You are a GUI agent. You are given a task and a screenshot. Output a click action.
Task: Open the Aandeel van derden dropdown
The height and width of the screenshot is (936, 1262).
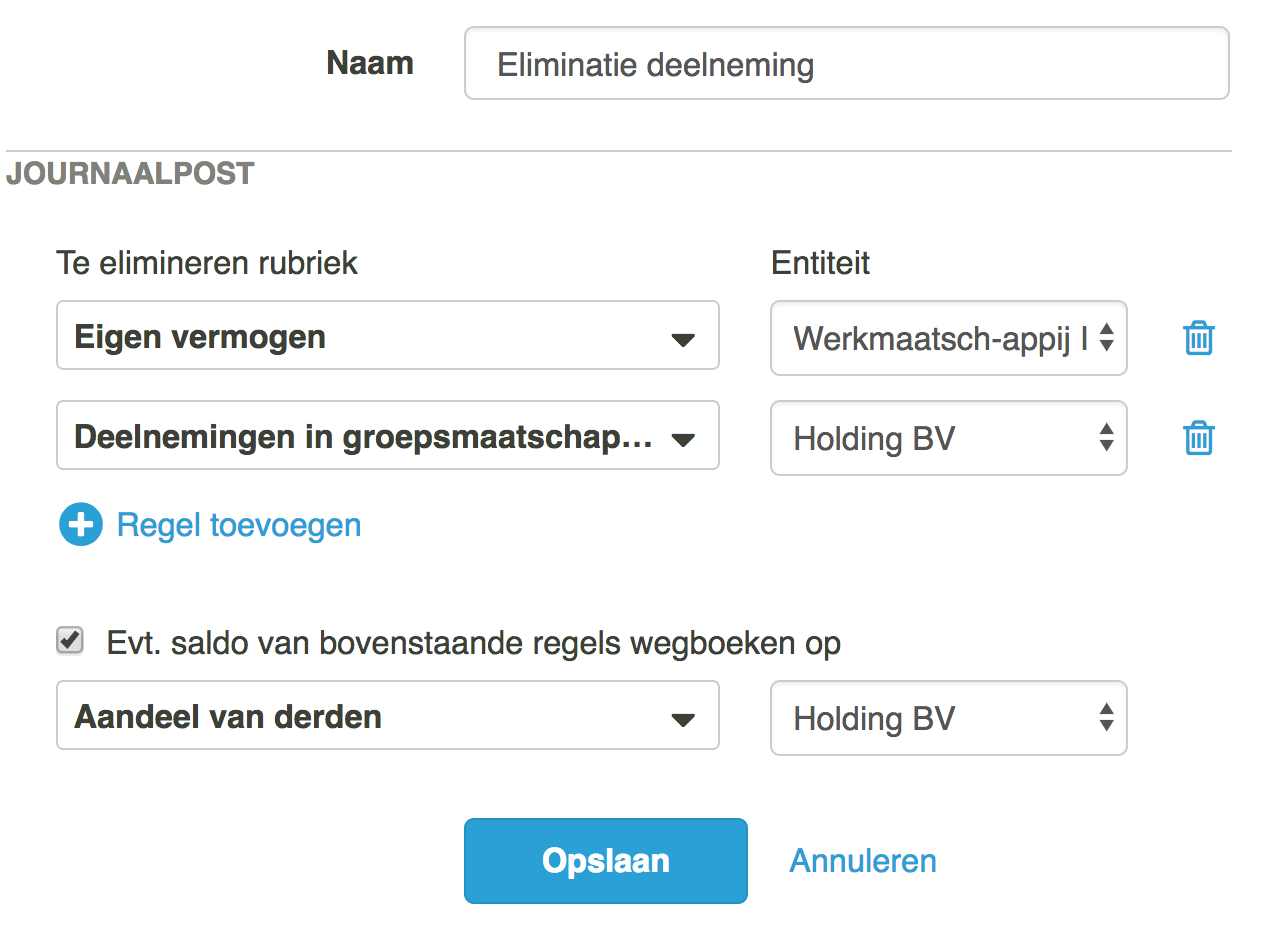(388, 715)
